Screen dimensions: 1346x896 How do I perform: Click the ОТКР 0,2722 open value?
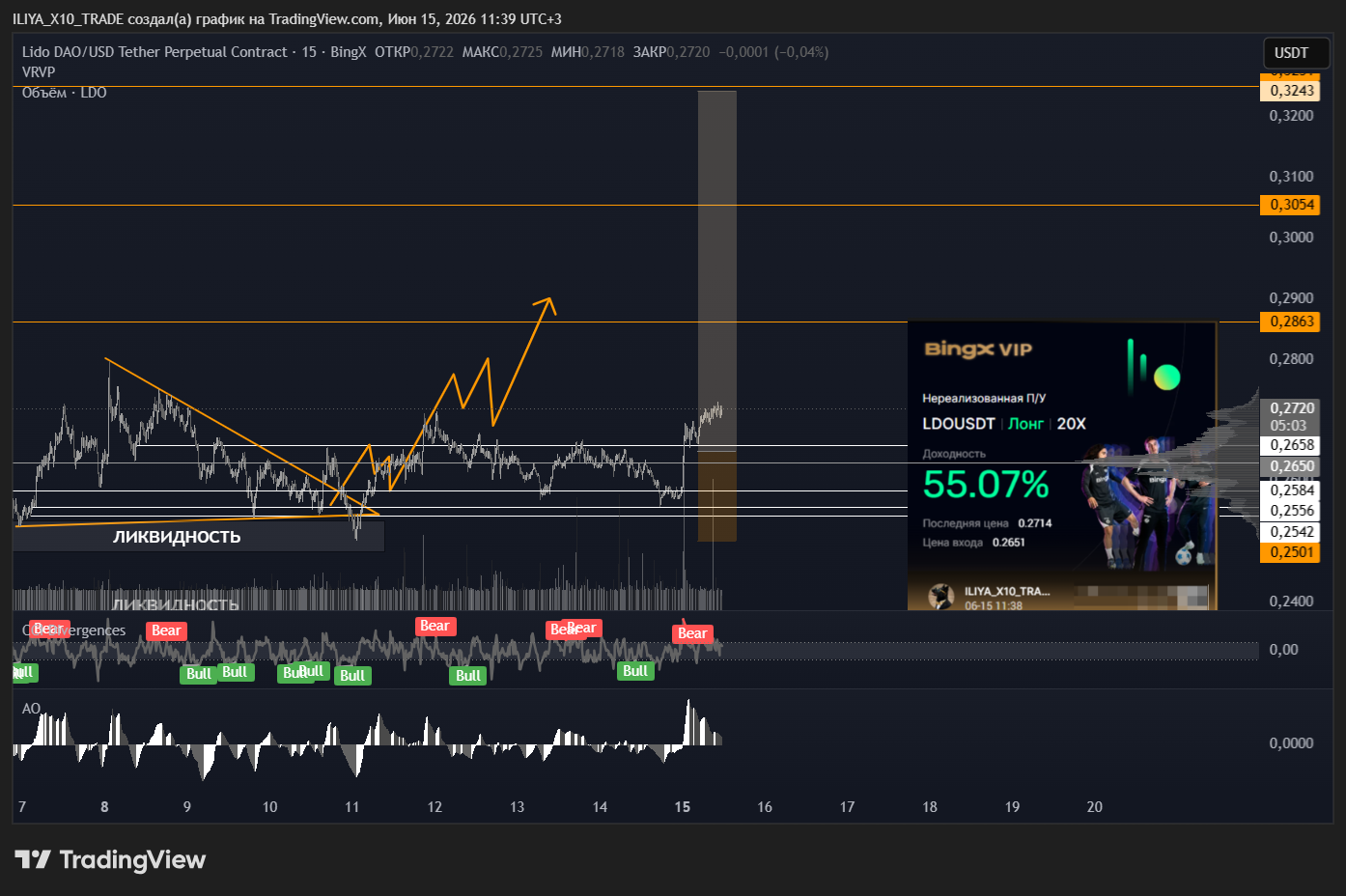(x=414, y=52)
